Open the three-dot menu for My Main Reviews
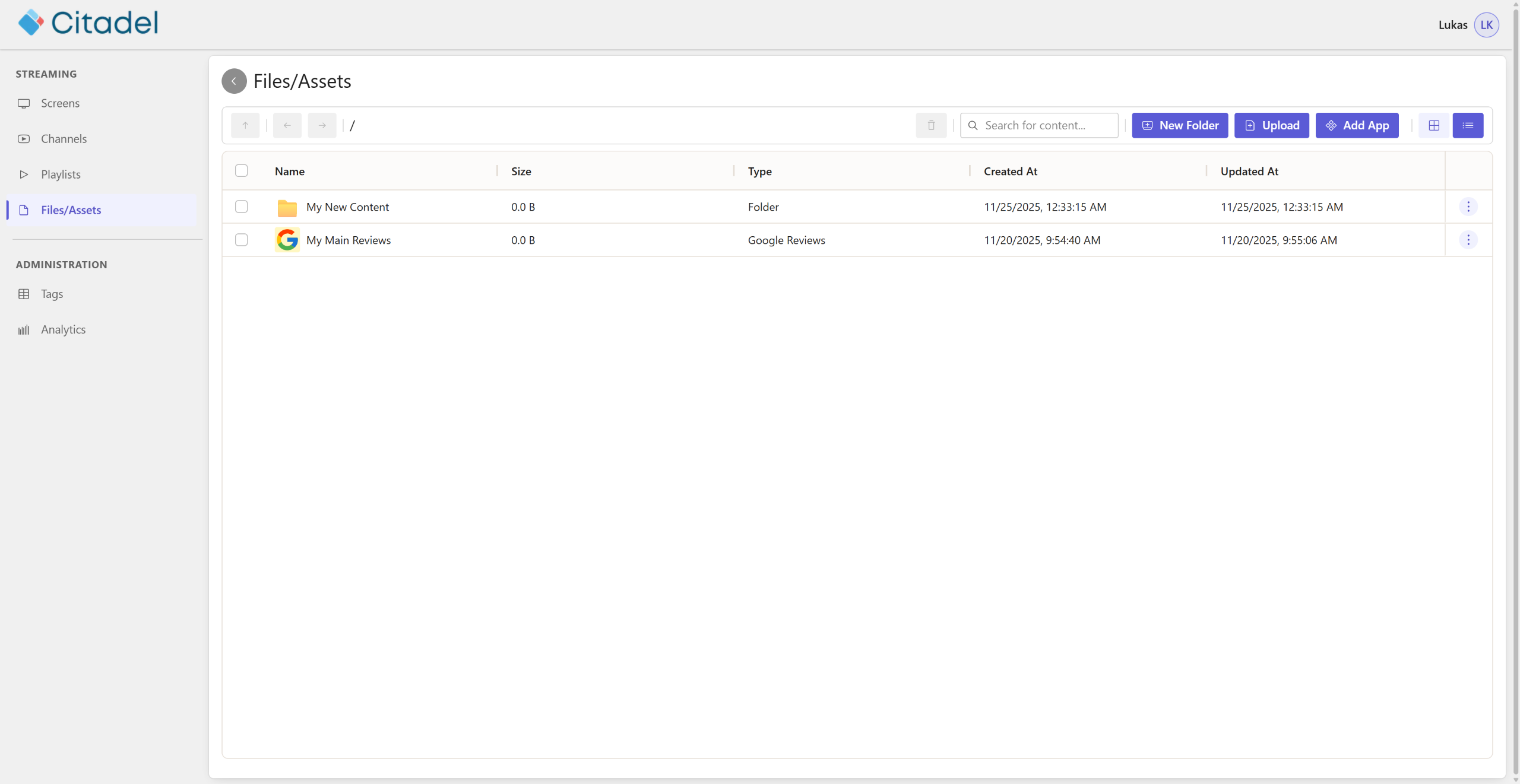 click(1468, 240)
